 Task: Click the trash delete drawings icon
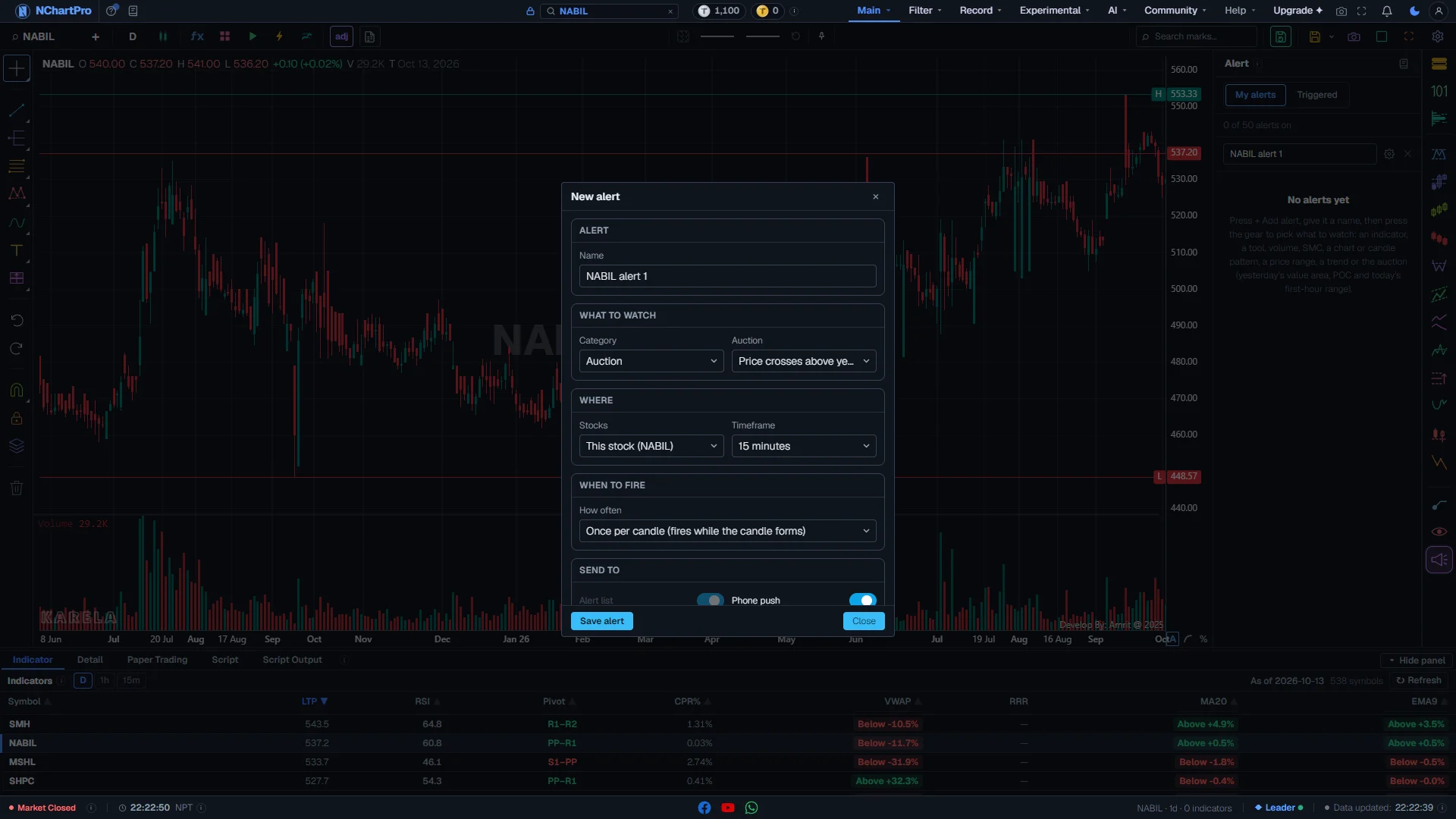[16, 488]
